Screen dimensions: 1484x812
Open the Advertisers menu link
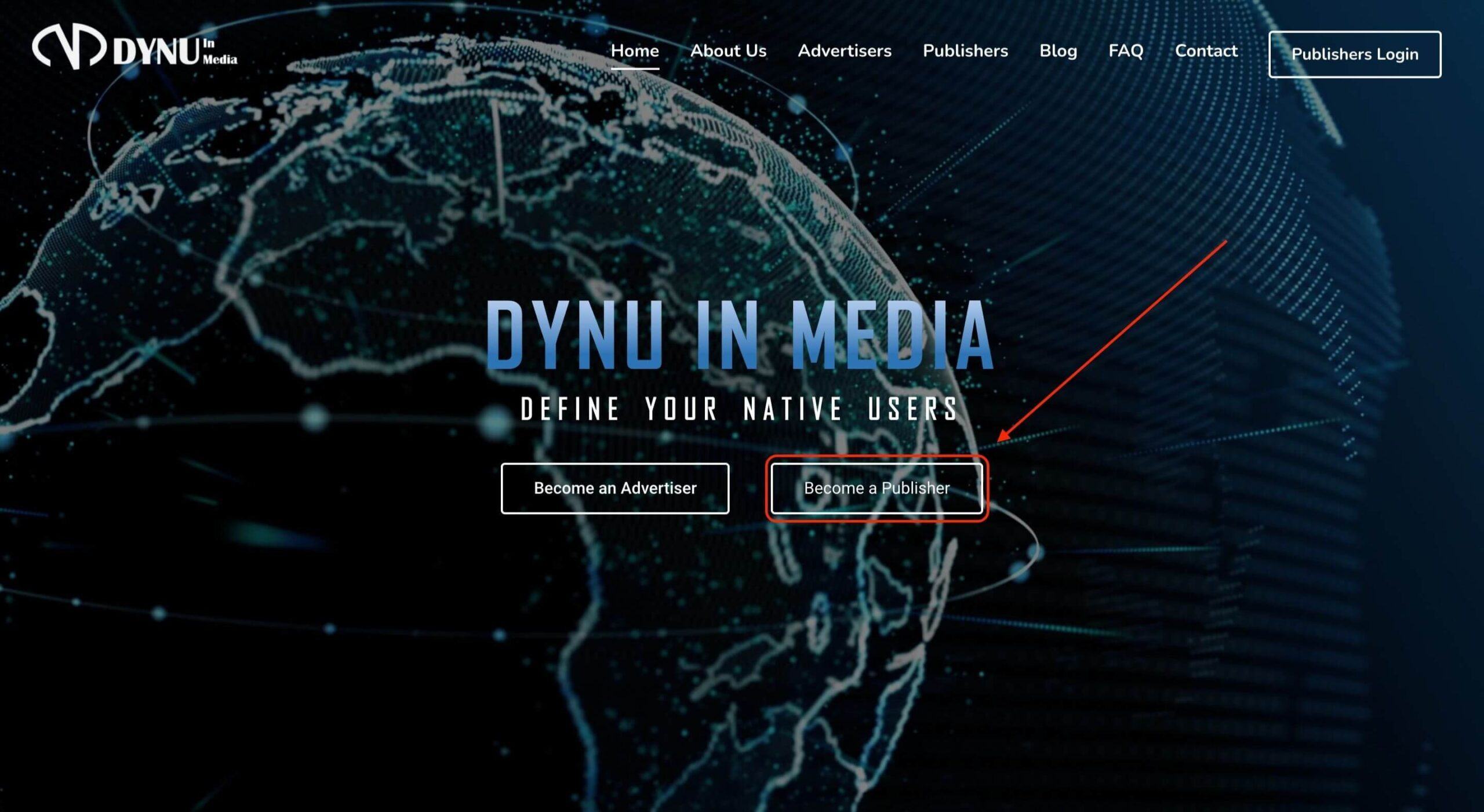pyautogui.click(x=845, y=51)
